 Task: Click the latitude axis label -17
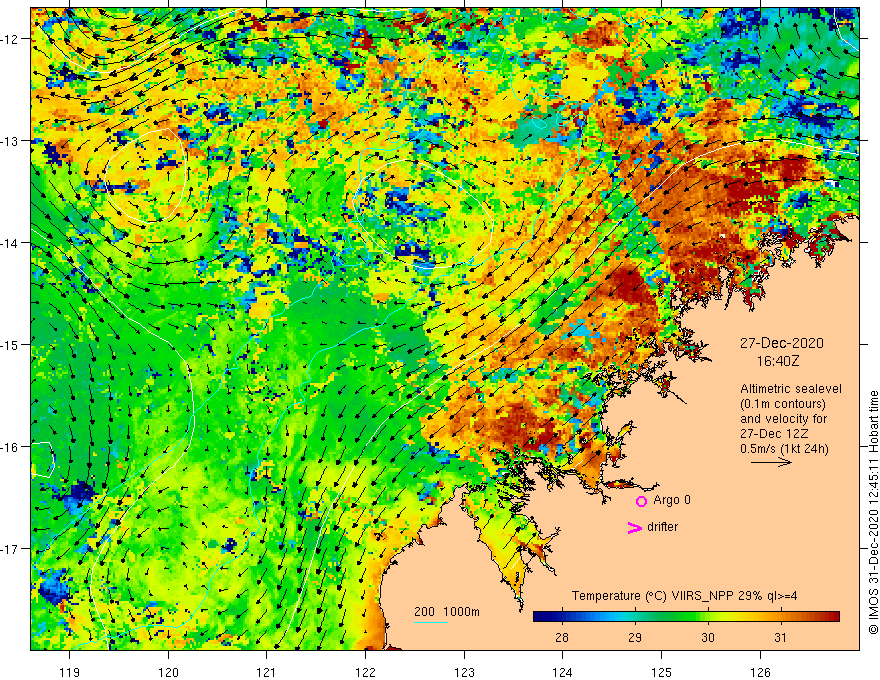click(11, 549)
